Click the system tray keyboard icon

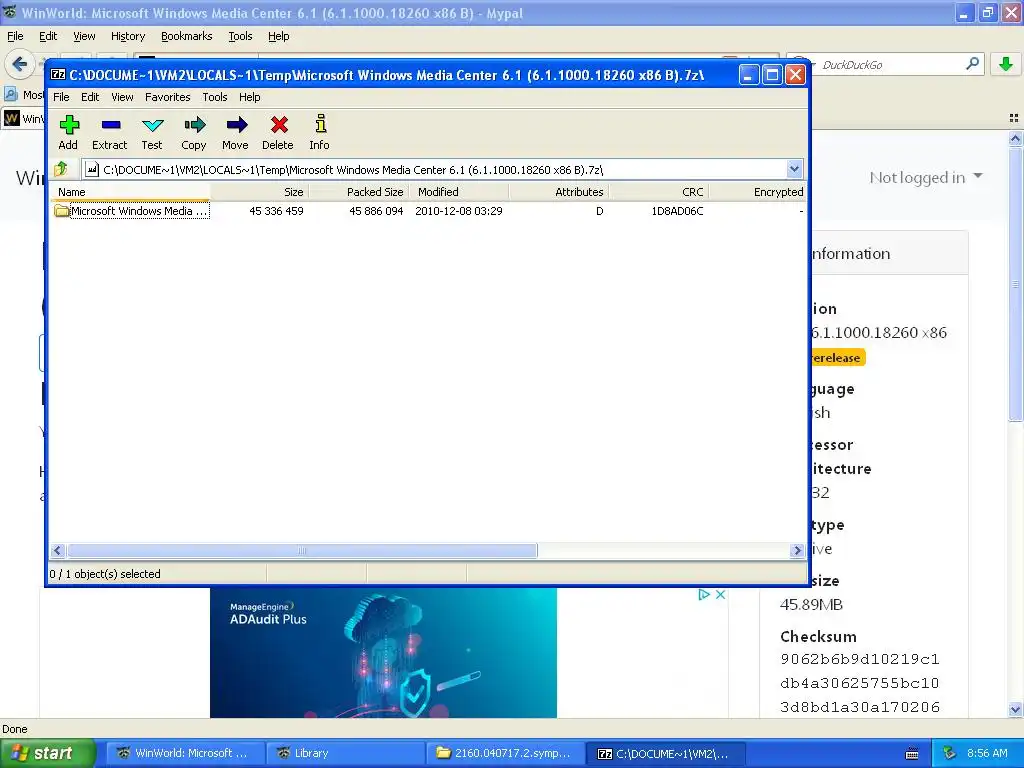(912, 754)
